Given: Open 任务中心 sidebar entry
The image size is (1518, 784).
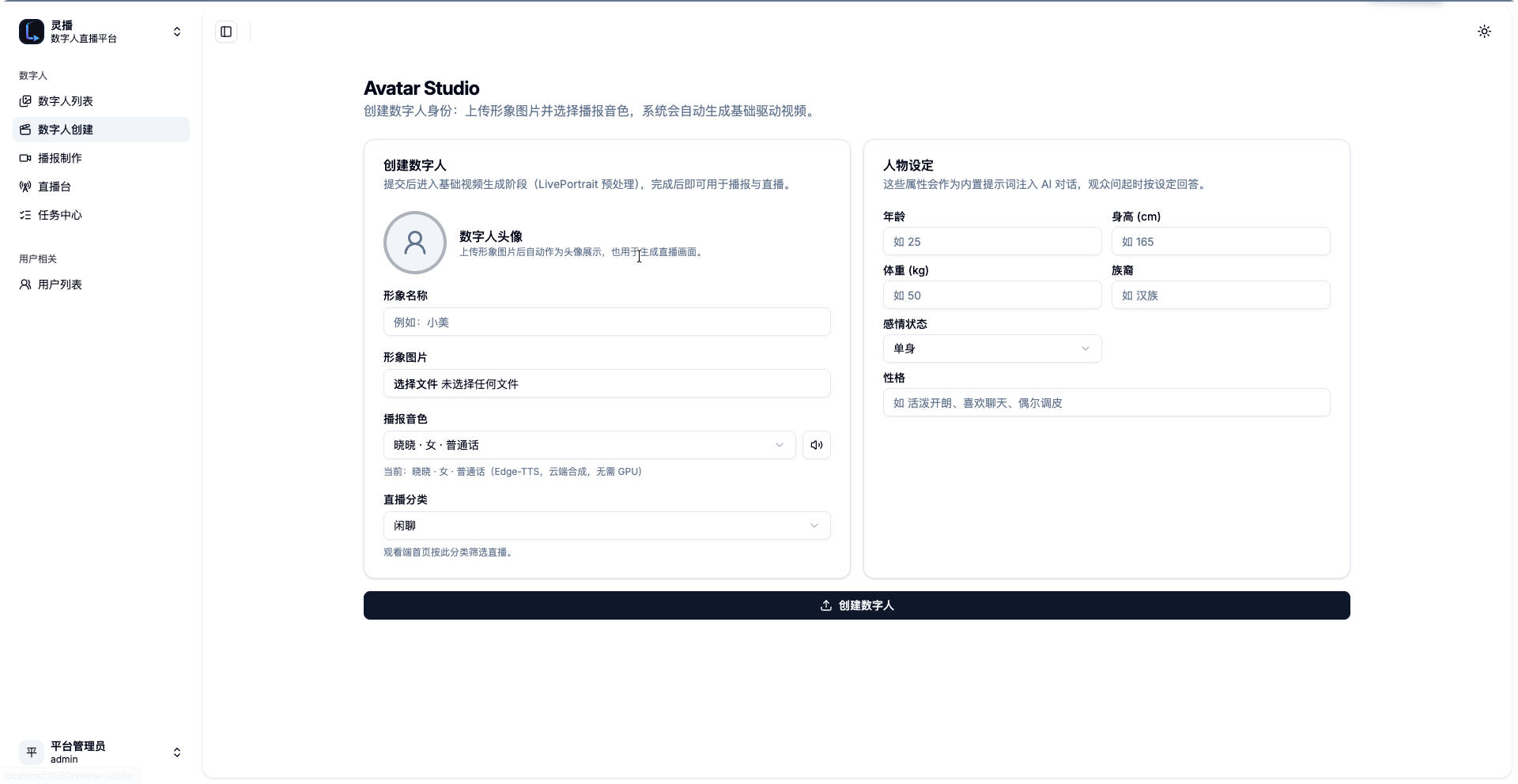Looking at the screenshot, I should pyautogui.click(x=101, y=215).
